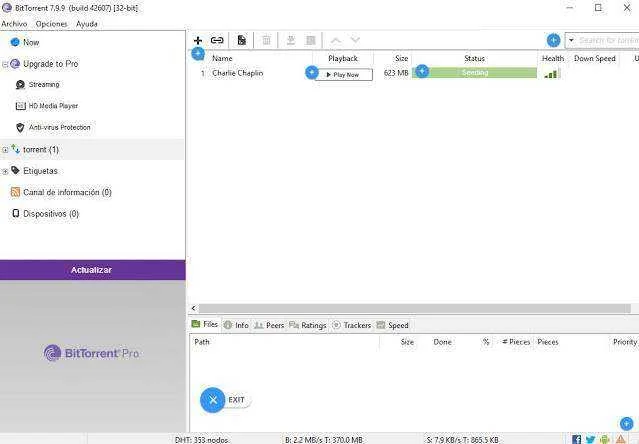Screen dimensions: 639x444
Task: Click the 623 MB size cell
Action: coord(396,73)
